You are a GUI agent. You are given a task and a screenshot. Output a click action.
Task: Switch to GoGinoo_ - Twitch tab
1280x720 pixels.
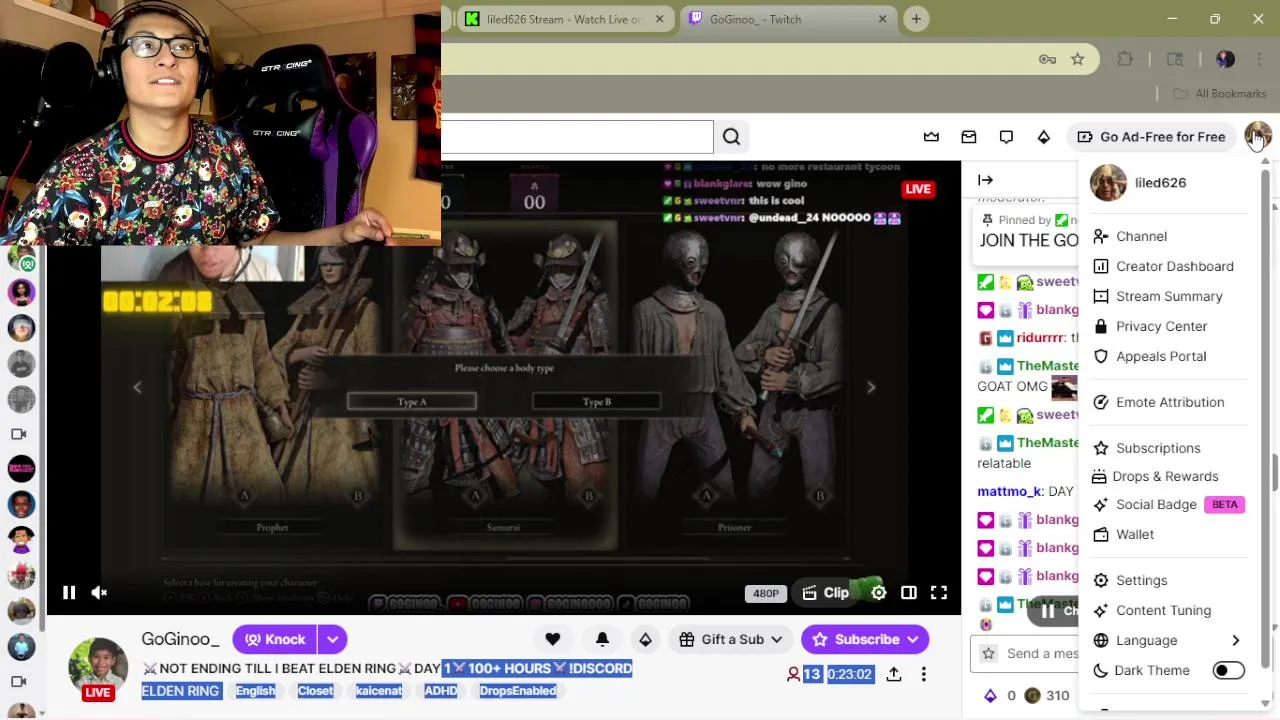(789, 19)
